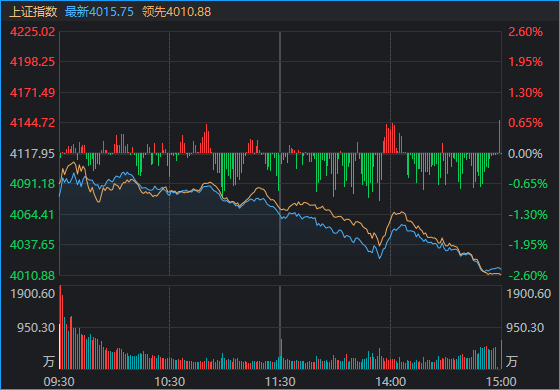Click the 09:30 opening time marker

59,382
